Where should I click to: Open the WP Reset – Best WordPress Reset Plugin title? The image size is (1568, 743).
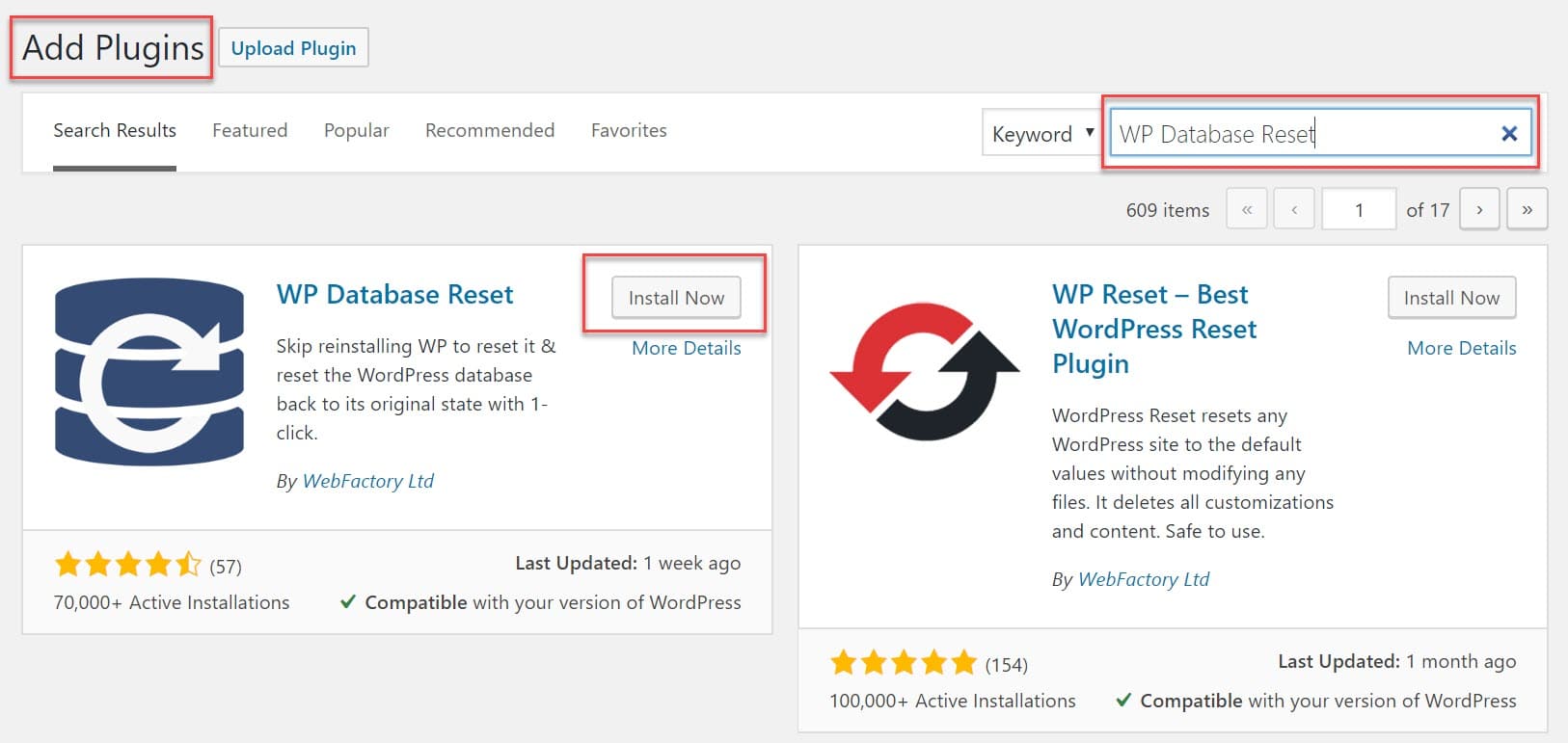click(x=1154, y=329)
